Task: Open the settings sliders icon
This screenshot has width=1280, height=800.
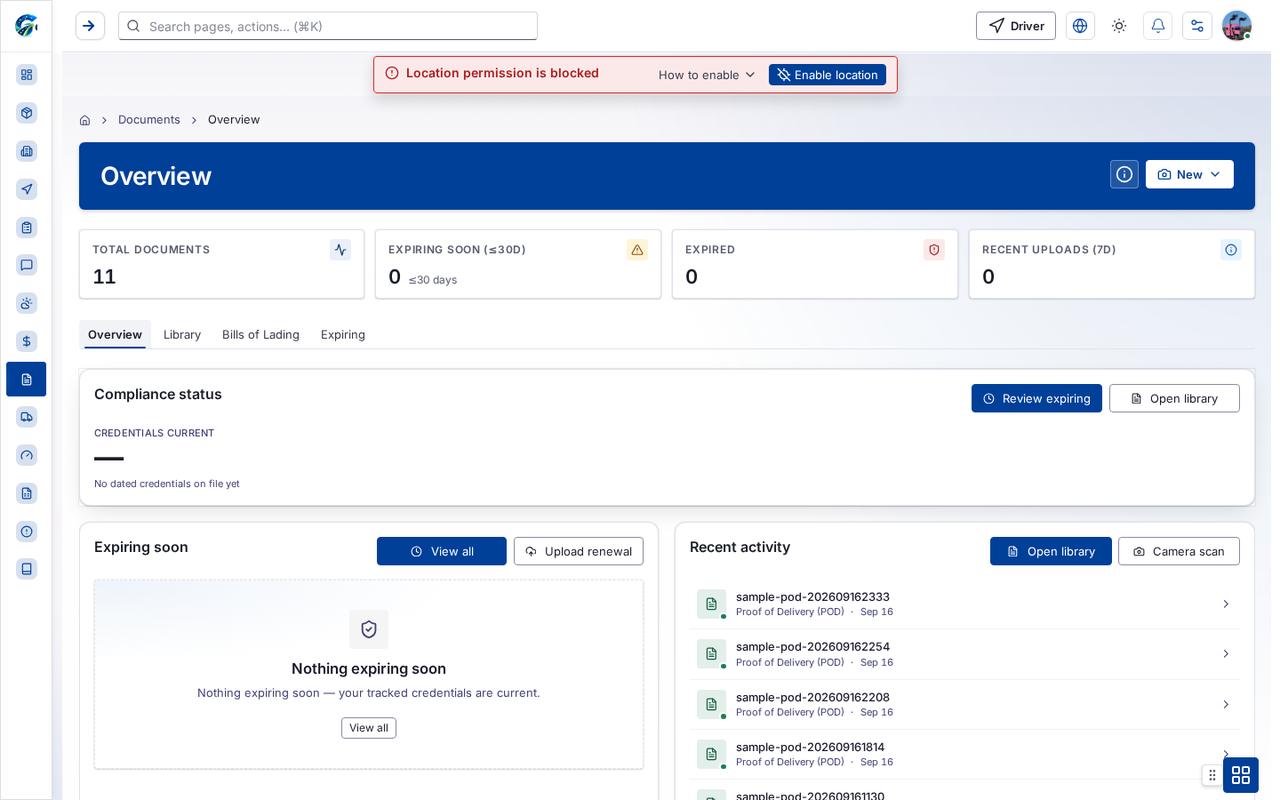Action: 1197,26
